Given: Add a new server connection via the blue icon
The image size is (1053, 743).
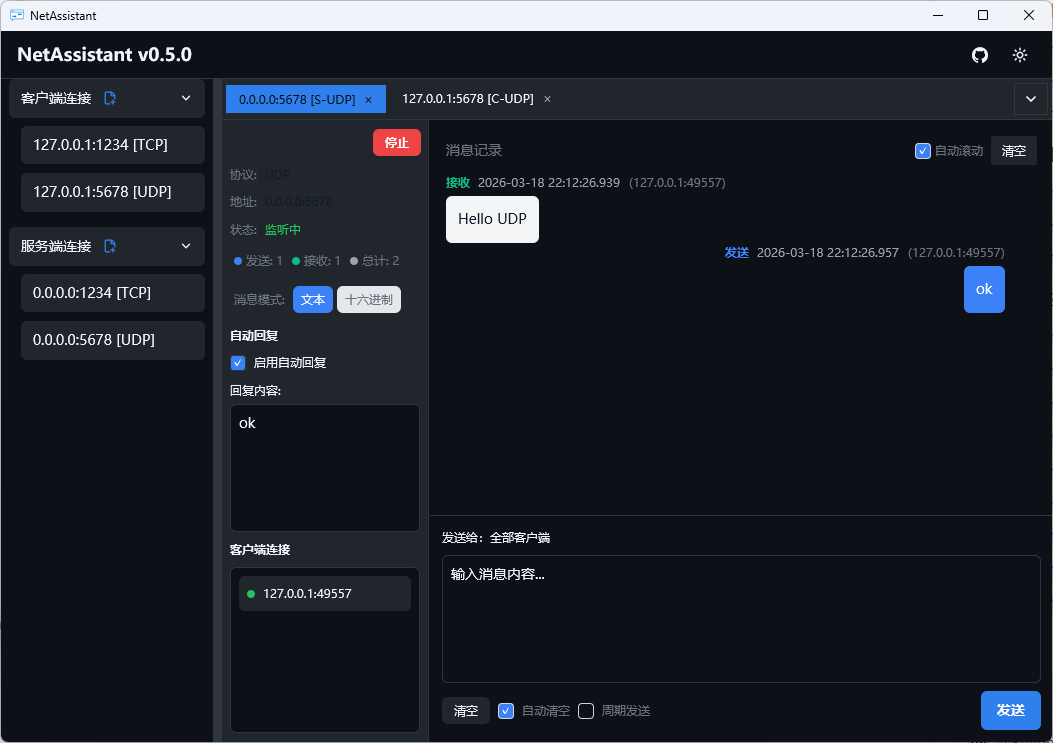Looking at the screenshot, I should (x=111, y=245).
